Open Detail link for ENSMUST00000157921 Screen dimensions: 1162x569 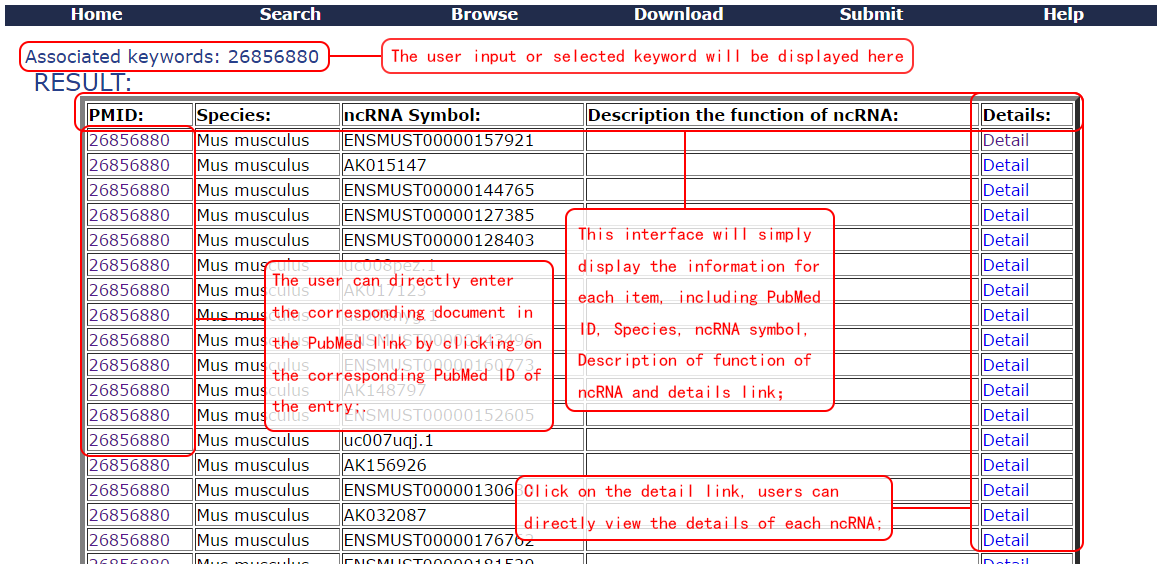coord(1005,140)
